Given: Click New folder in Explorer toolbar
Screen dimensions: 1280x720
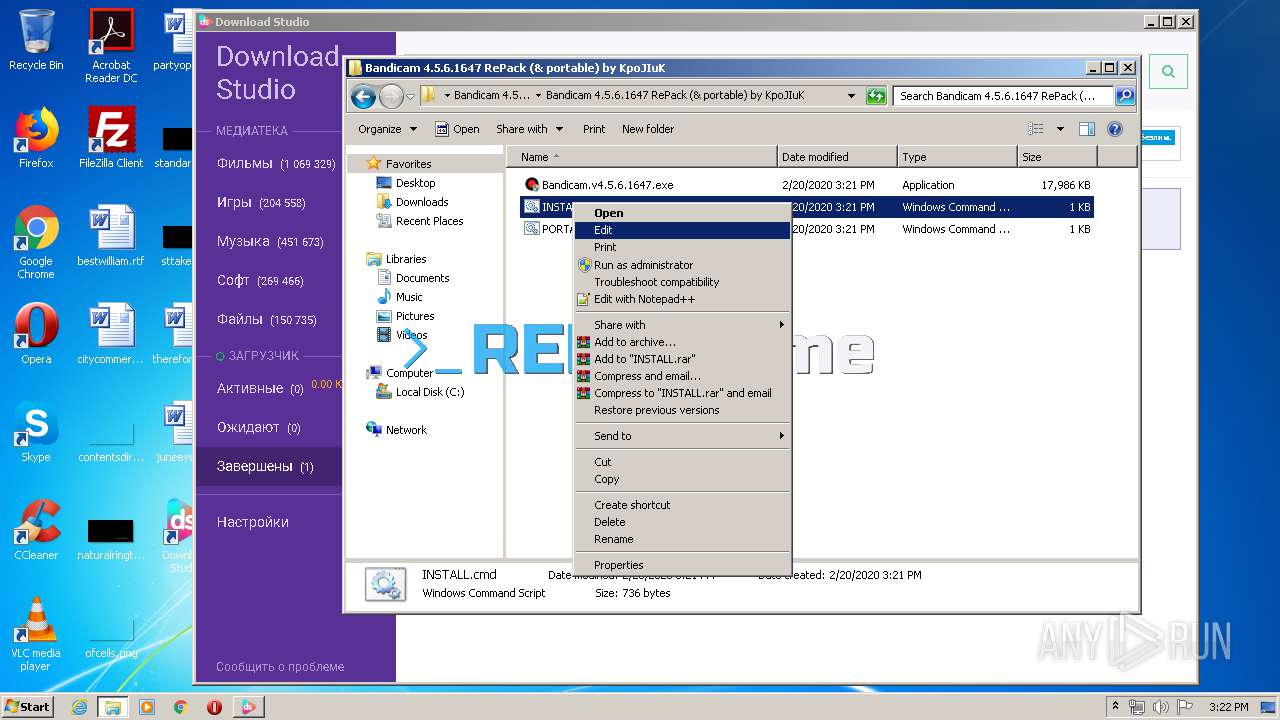Looking at the screenshot, I should click(x=648, y=129).
